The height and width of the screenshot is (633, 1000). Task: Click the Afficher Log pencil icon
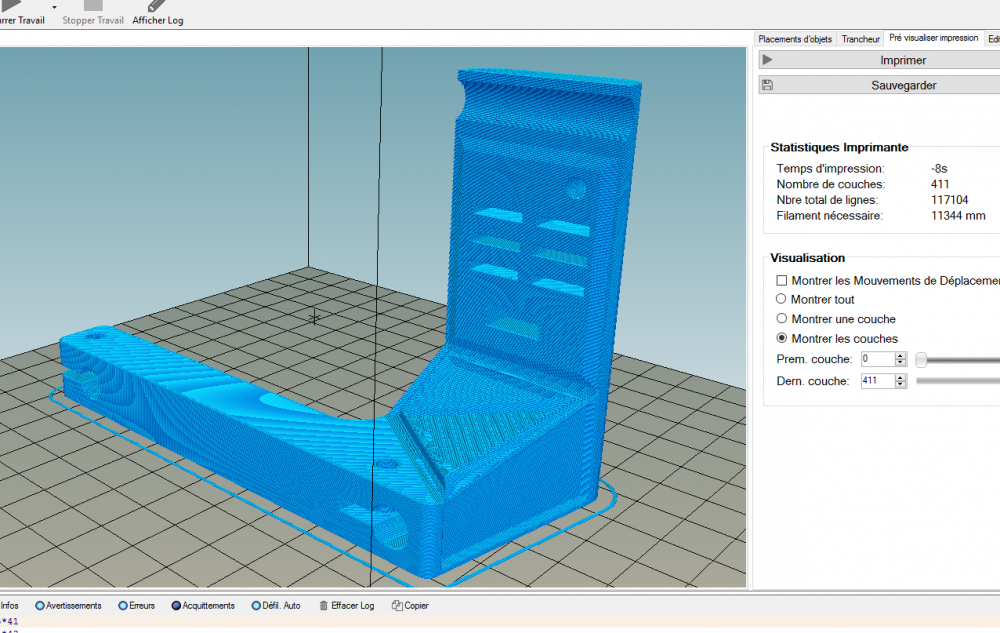click(157, 5)
